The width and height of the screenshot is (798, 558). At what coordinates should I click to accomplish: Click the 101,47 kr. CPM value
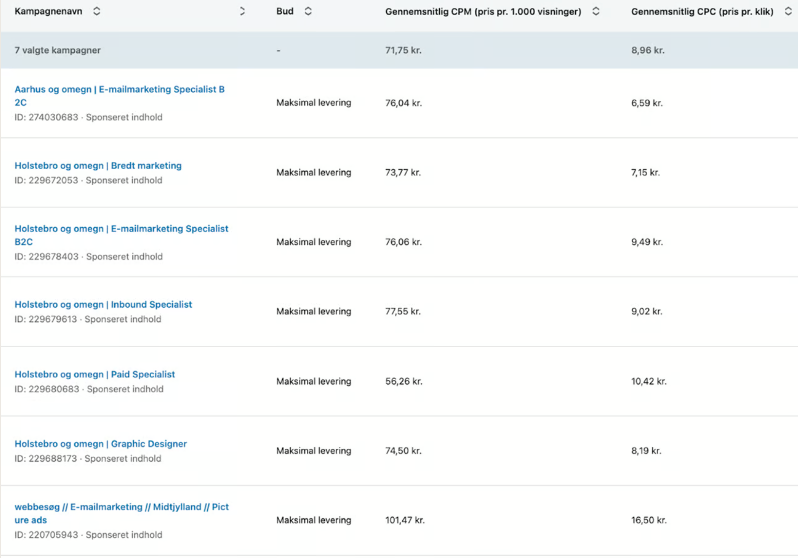coord(405,520)
